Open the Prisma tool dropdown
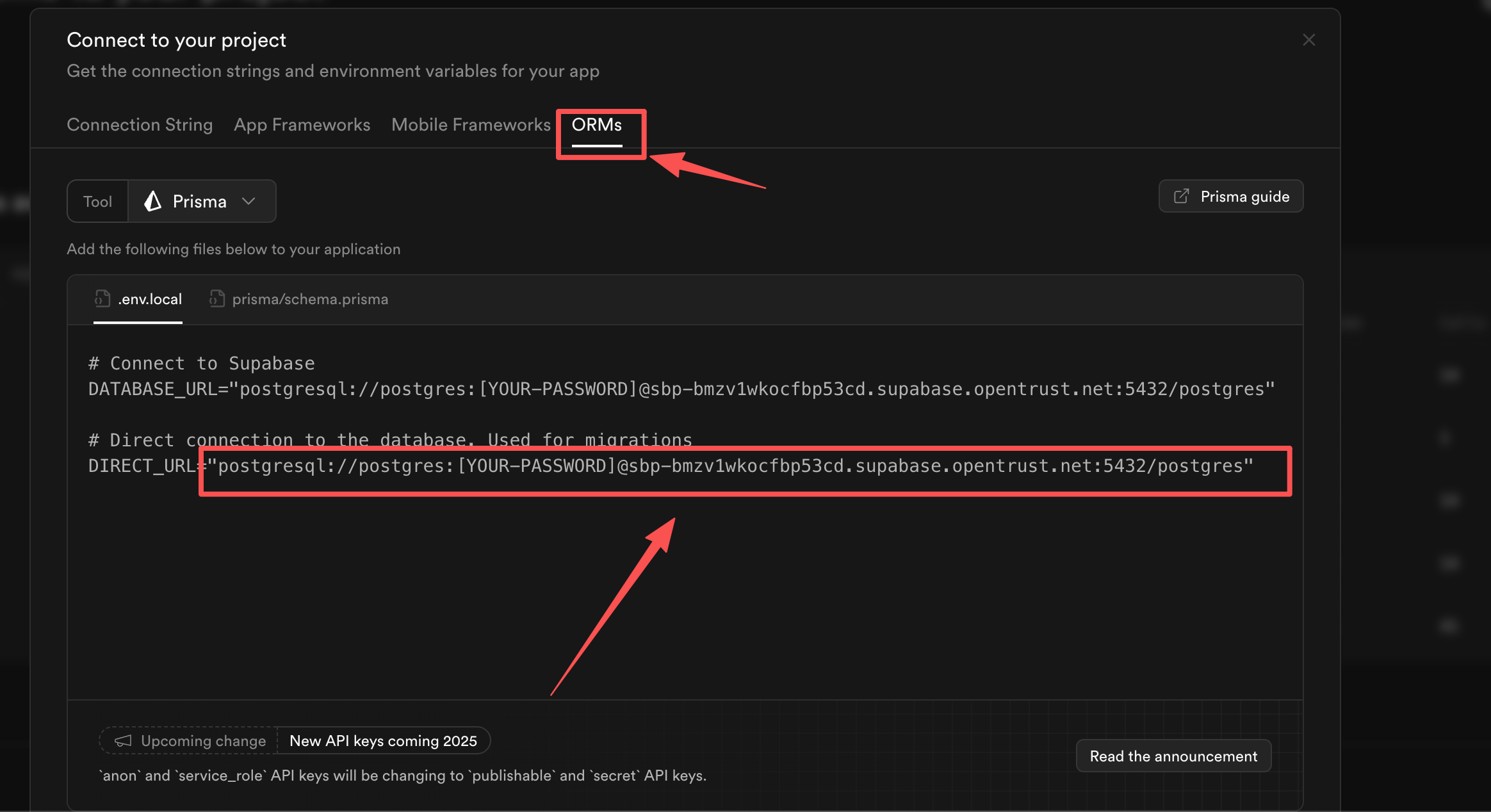The image size is (1491, 812). point(201,202)
